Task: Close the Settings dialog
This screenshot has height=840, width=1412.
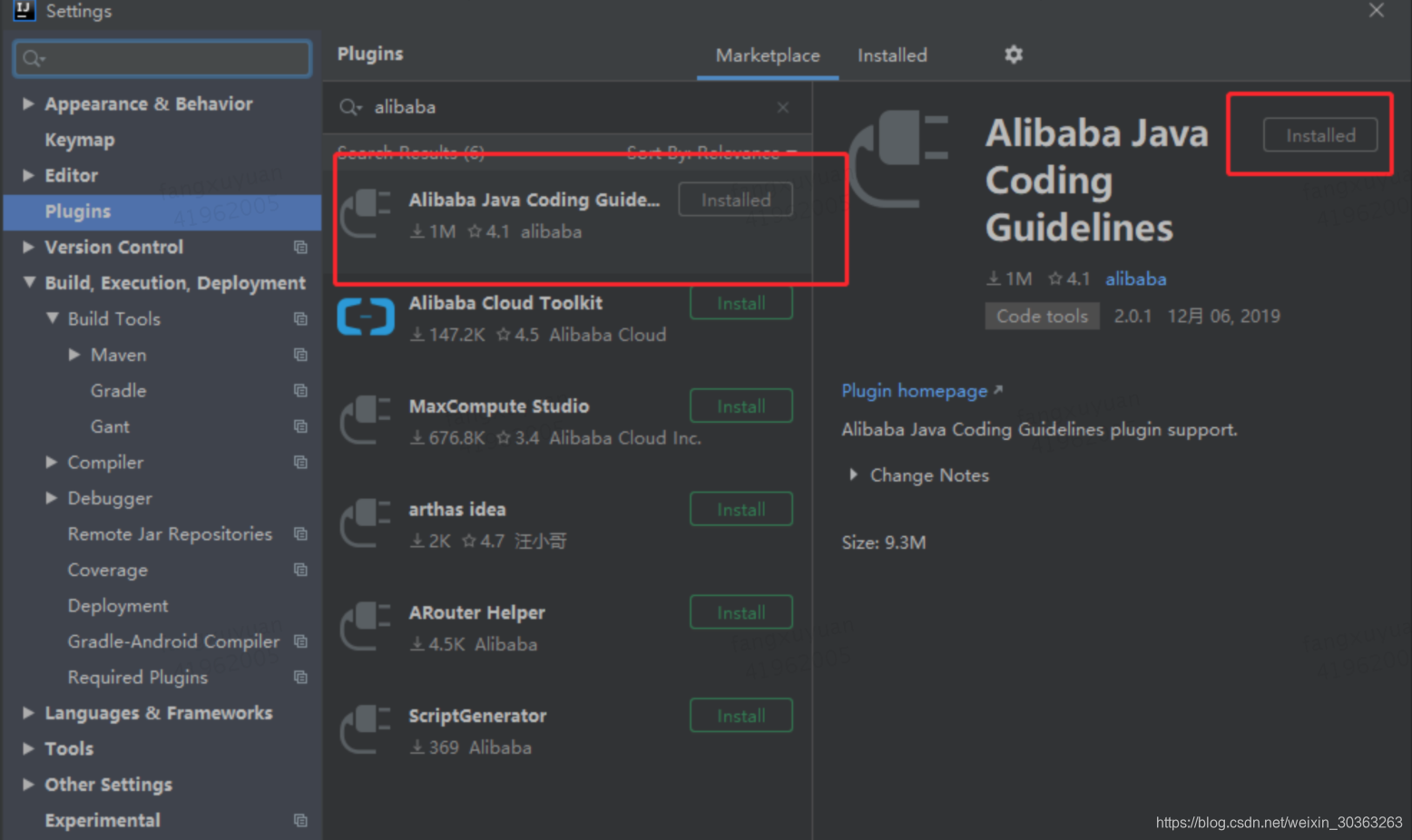Action: click(x=1377, y=10)
